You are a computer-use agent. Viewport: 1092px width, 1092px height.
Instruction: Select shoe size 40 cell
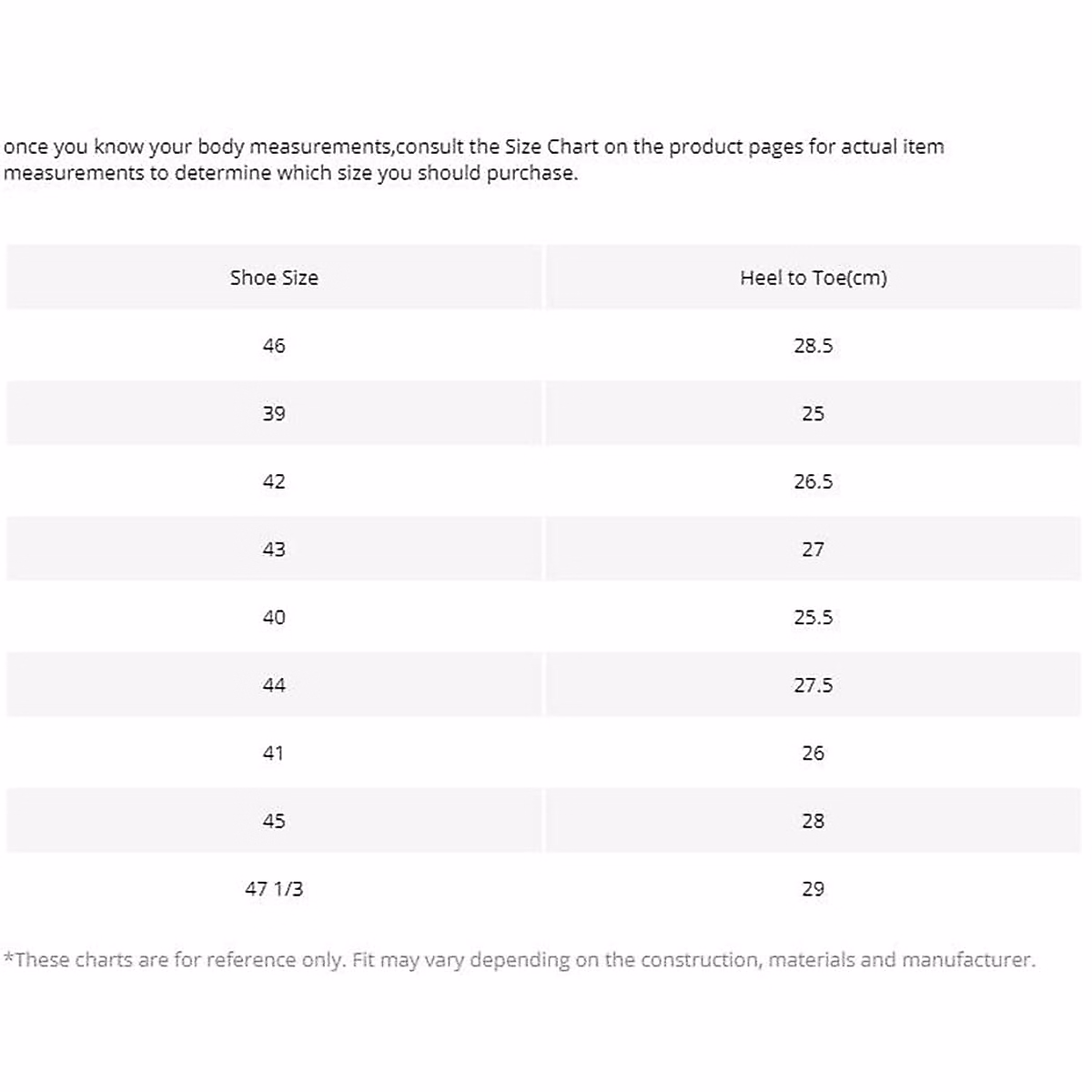[274, 617]
